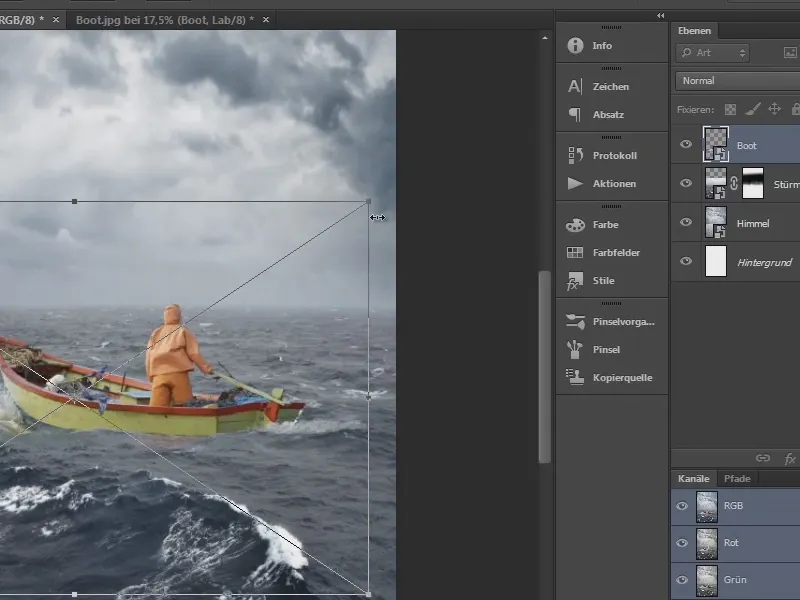
Task: Click the bottom-right transform corner handle
Action: (368, 594)
